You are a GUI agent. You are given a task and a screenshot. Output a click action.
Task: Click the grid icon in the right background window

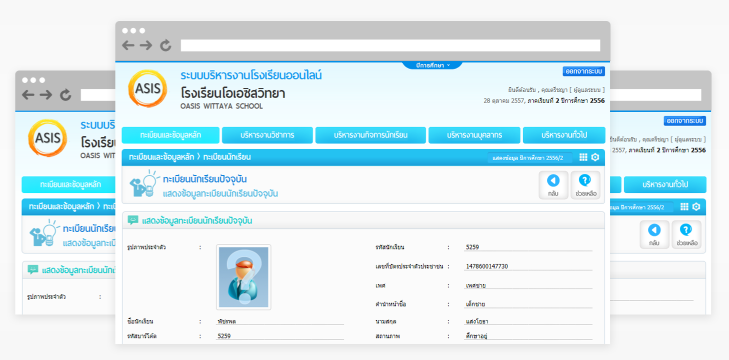pyautogui.click(x=684, y=207)
